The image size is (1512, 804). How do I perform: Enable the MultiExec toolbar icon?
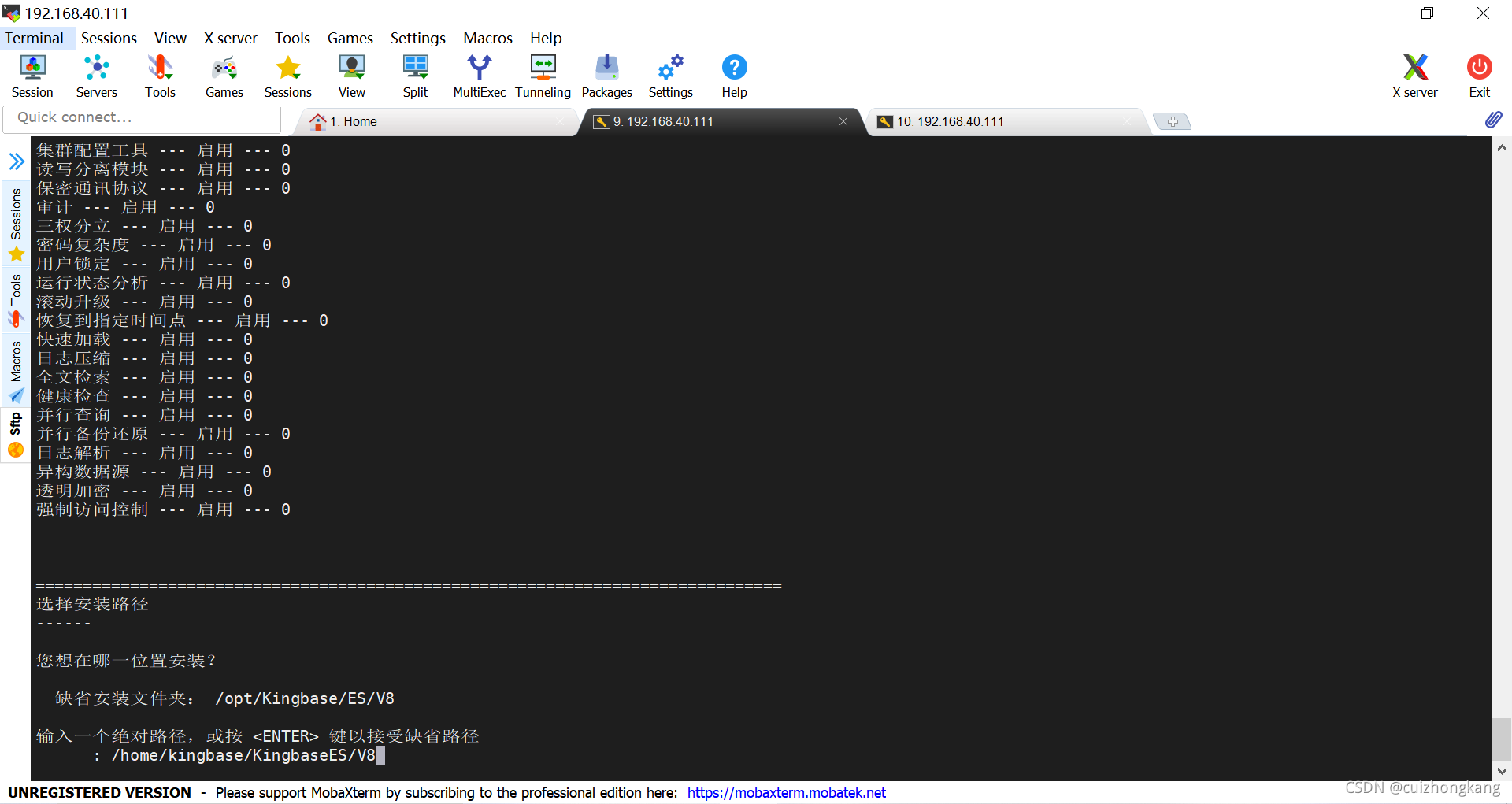coord(479,76)
